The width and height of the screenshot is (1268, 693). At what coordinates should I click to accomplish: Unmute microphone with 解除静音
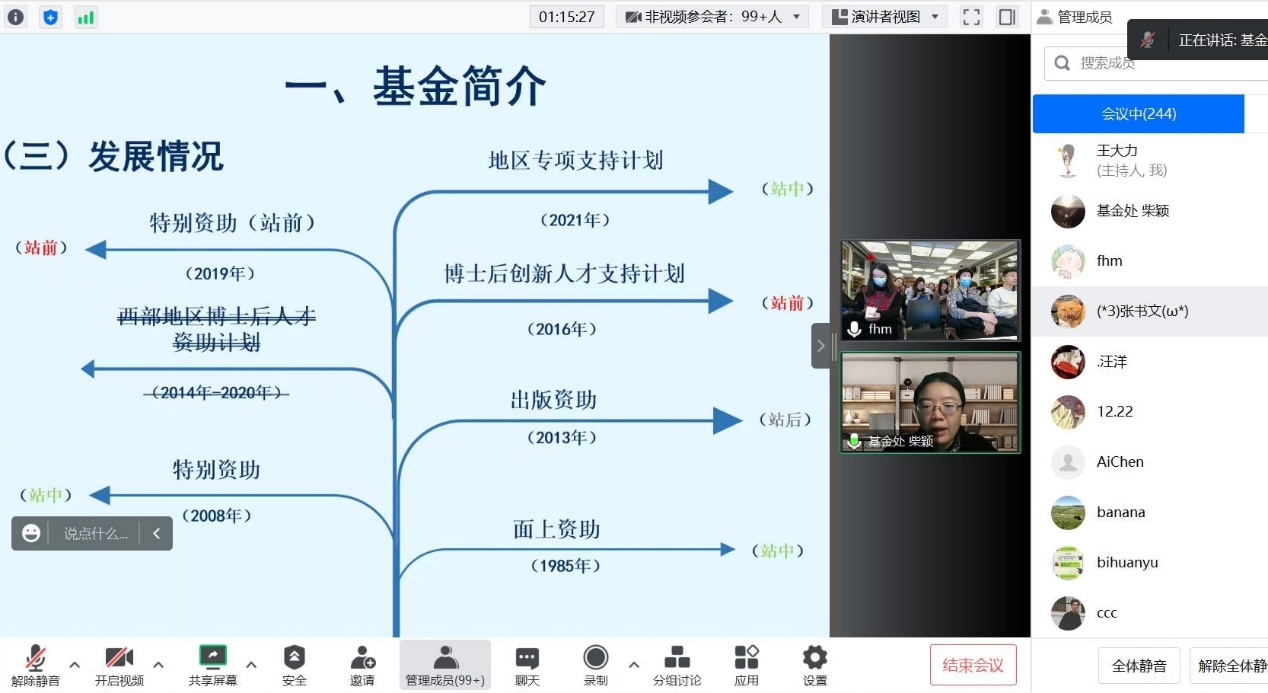tap(36, 665)
